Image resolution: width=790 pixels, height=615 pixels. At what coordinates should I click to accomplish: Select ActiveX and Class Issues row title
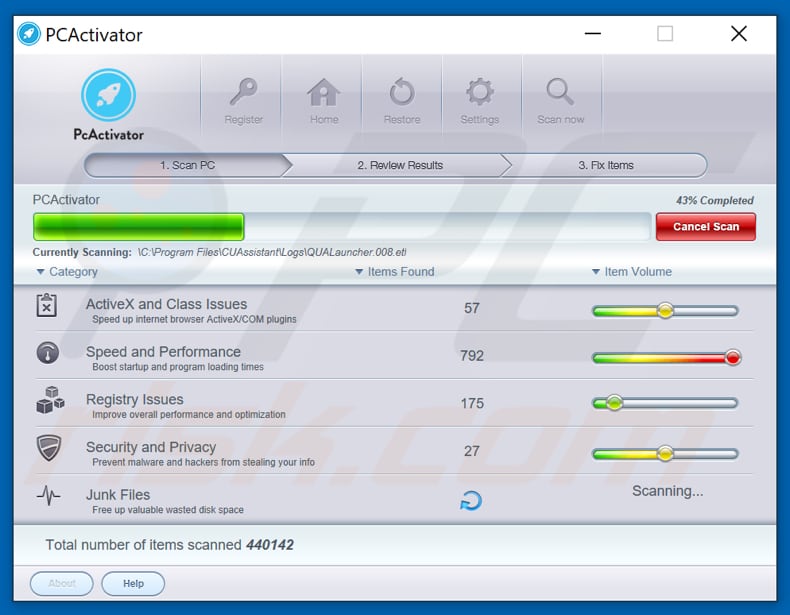(x=166, y=304)
